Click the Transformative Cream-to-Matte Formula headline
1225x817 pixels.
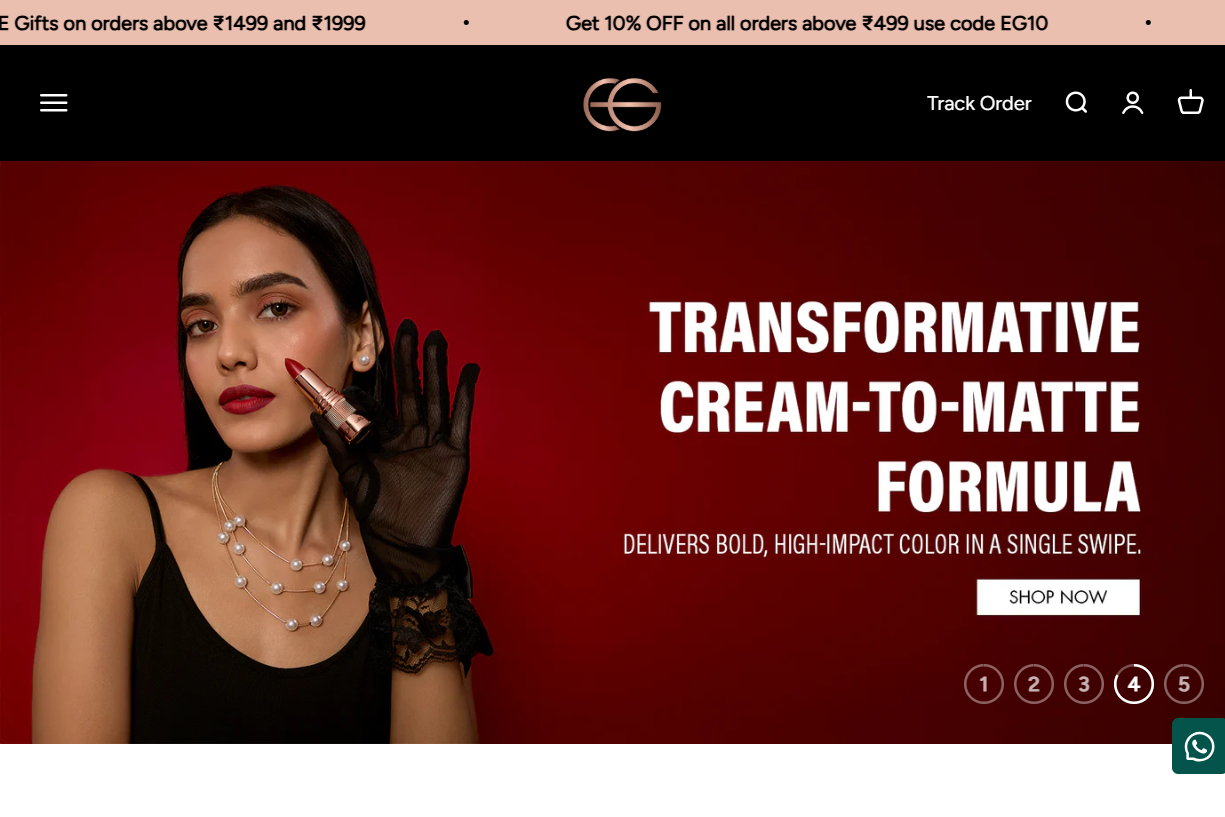click(x=896, y=405)
